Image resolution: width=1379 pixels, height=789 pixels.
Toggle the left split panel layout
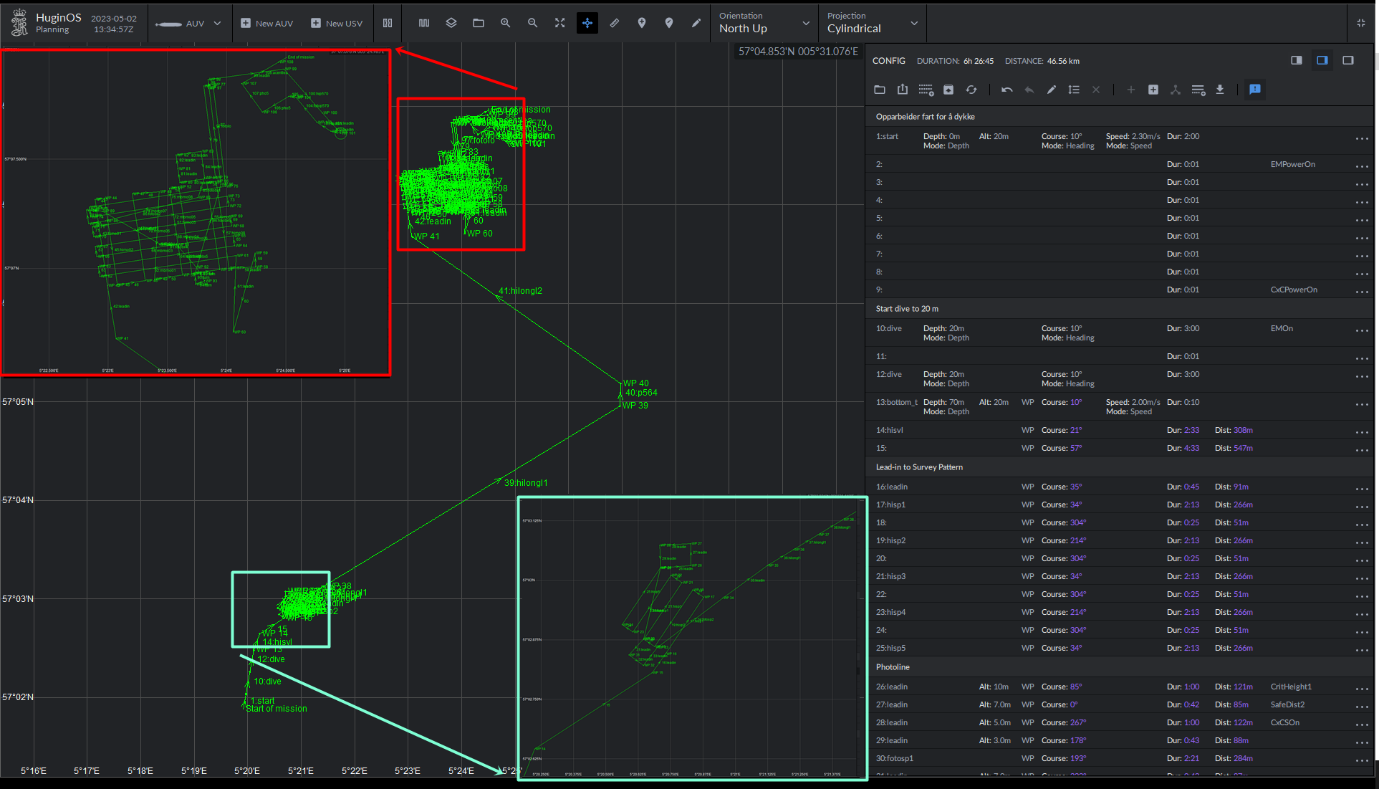1296,60
